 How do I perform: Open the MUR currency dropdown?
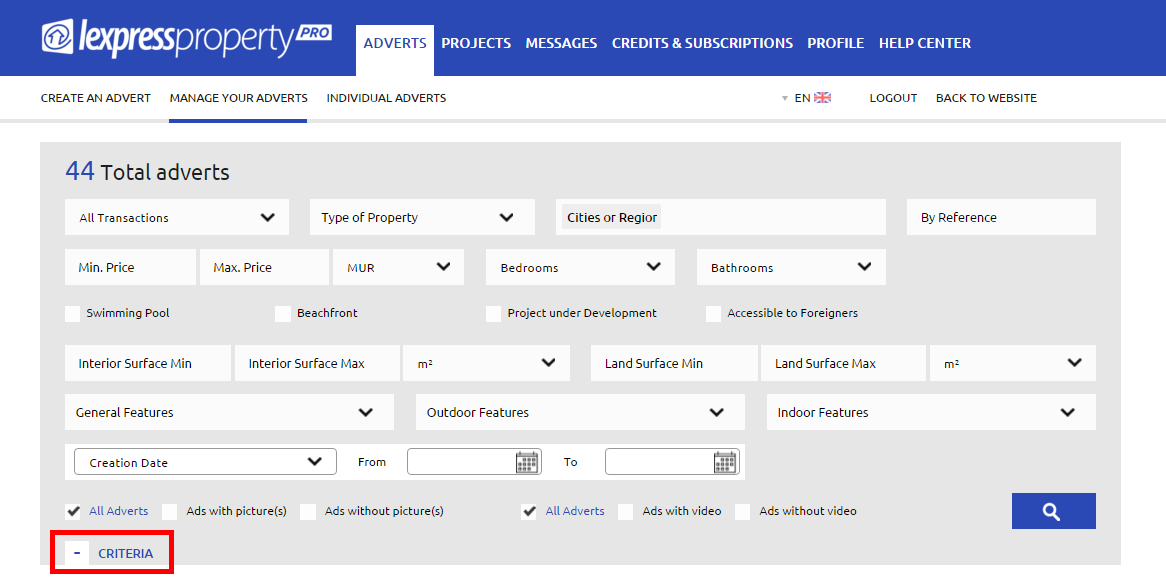coord(399,267)
